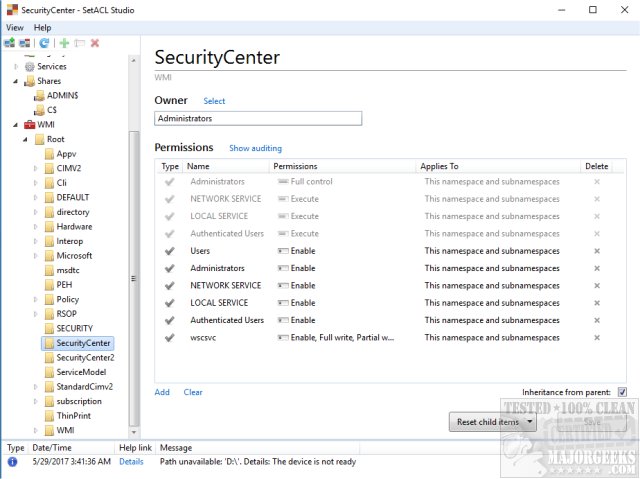Viewport: 640px width, 479px height.
Task: Click the info icon in message log
Action: pyautogui.click(x=12, y=462)
